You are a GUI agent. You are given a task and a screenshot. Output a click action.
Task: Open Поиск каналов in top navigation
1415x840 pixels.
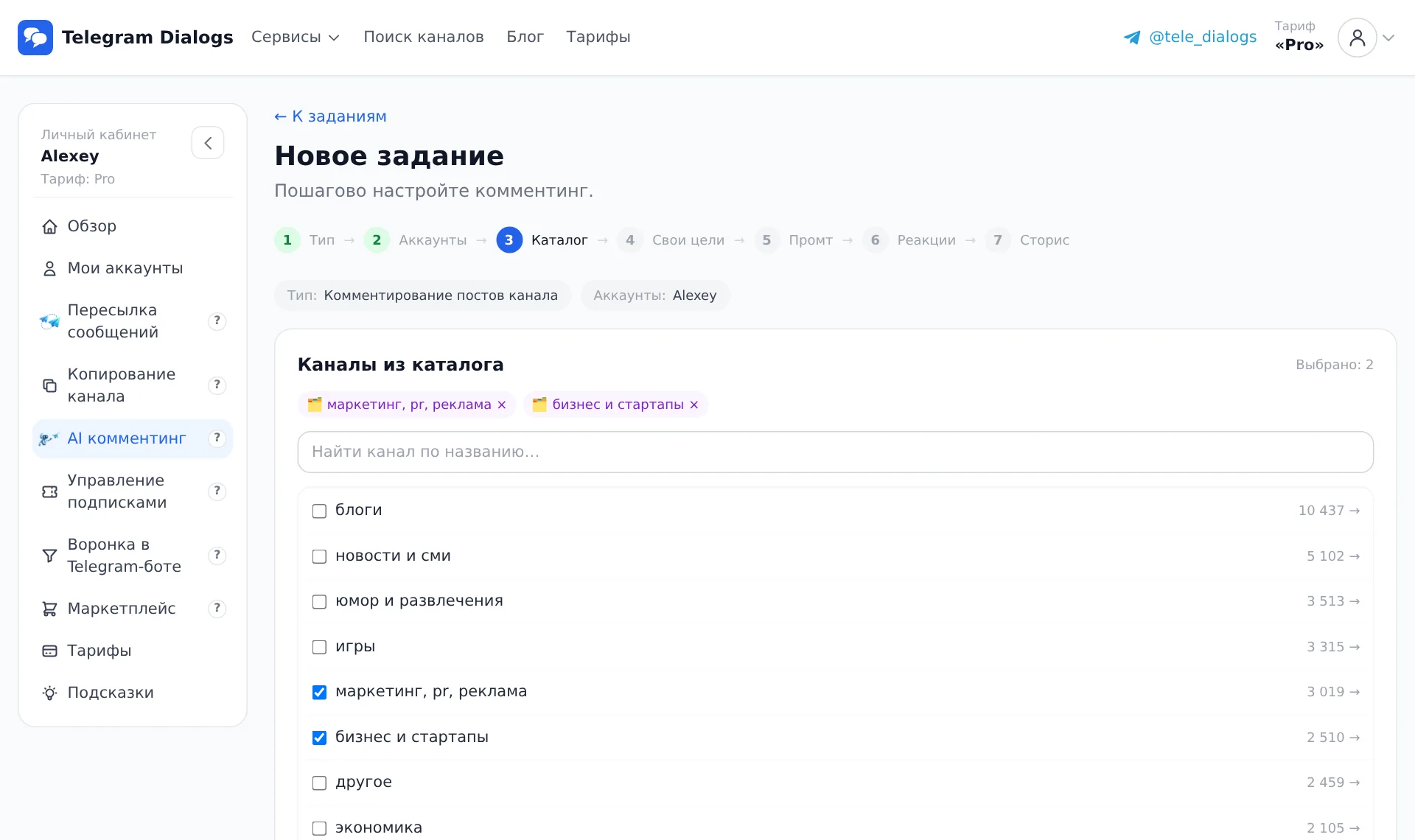424,37
